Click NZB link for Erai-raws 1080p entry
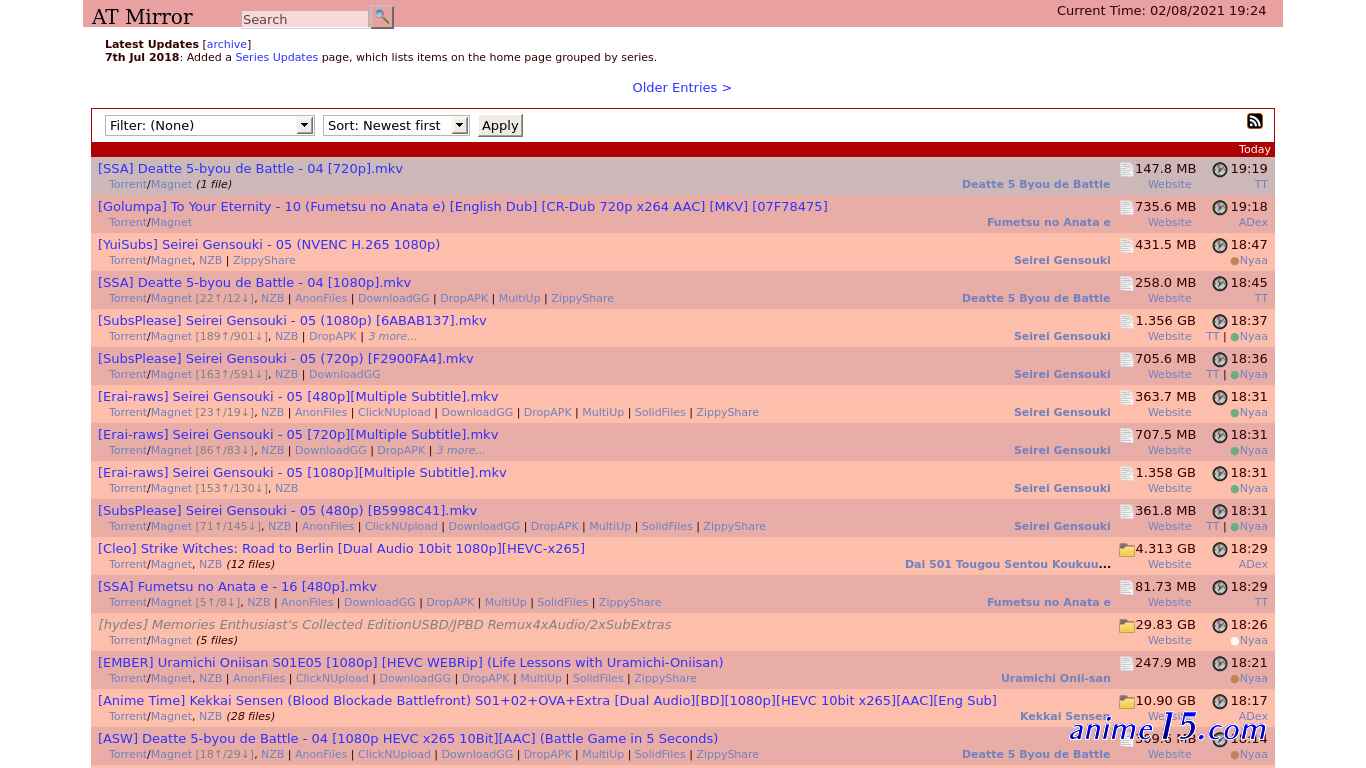 click(x=286, y=488)
